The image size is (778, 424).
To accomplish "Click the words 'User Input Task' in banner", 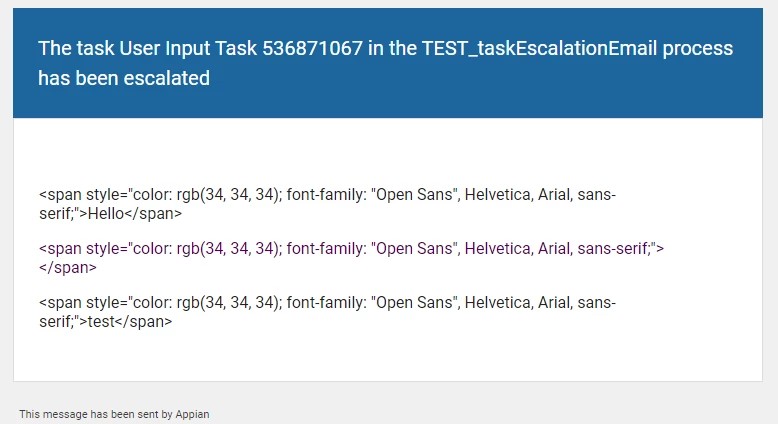I will pos(188,49).
